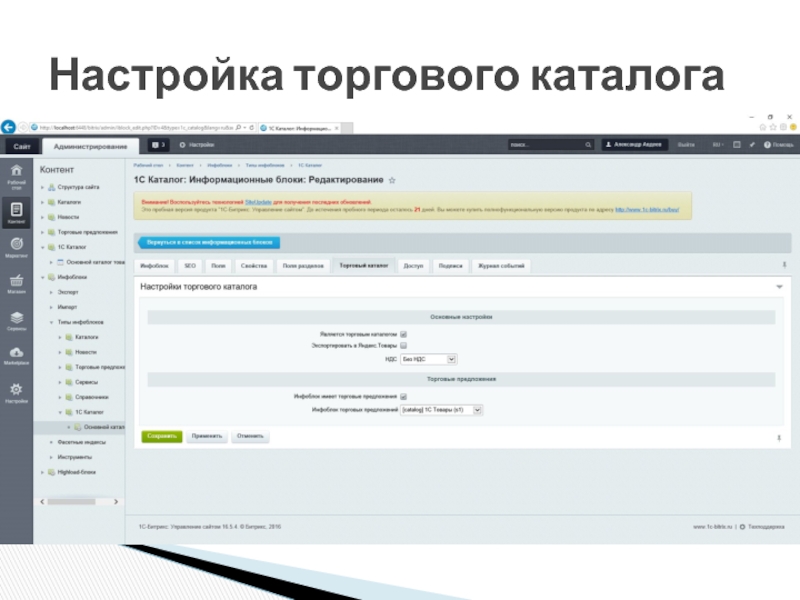Open the Настройки gear sidebar icon
Viewport: 800px width, 600px height.
16,393
